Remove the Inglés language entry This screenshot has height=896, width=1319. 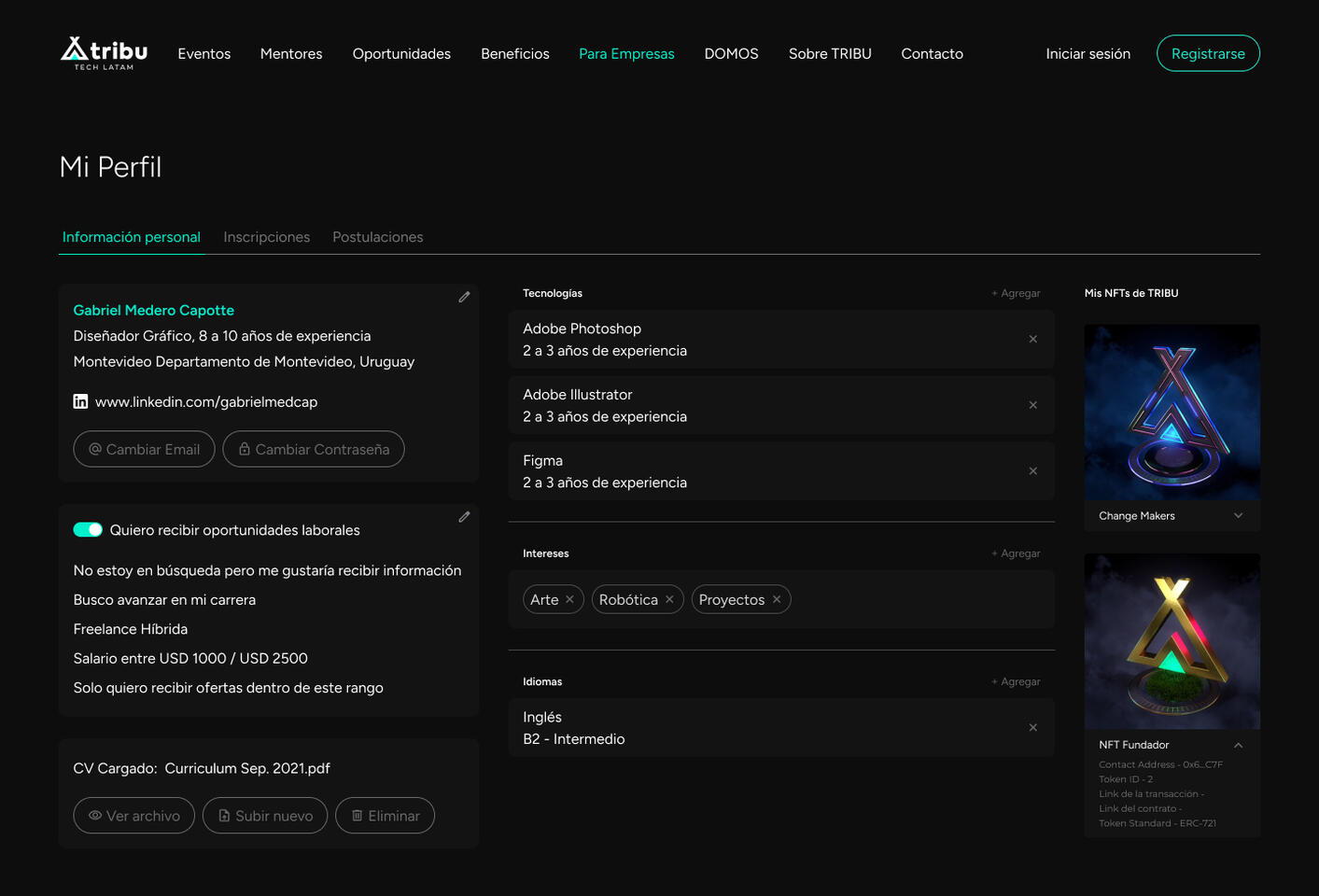pos(1032,728)
